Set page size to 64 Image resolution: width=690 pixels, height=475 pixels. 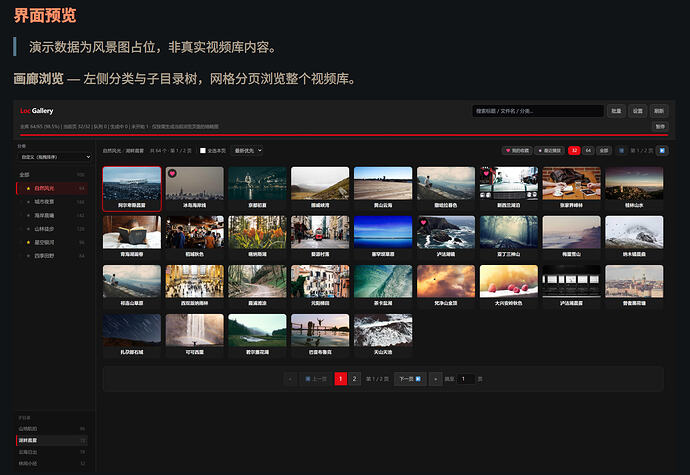[588, 151]
